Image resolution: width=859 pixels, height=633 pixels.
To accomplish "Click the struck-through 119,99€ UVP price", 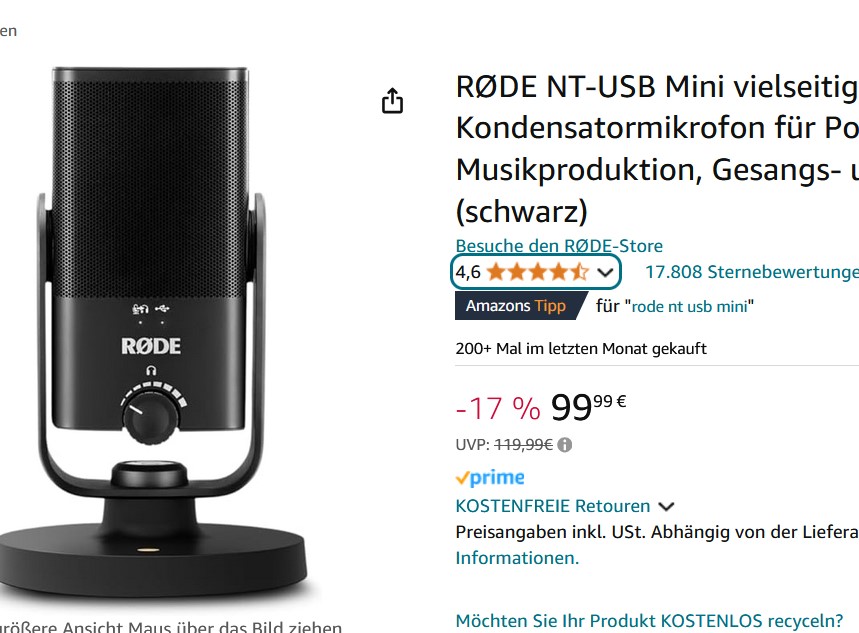I will pyautogui.click(x=523, y=444).
